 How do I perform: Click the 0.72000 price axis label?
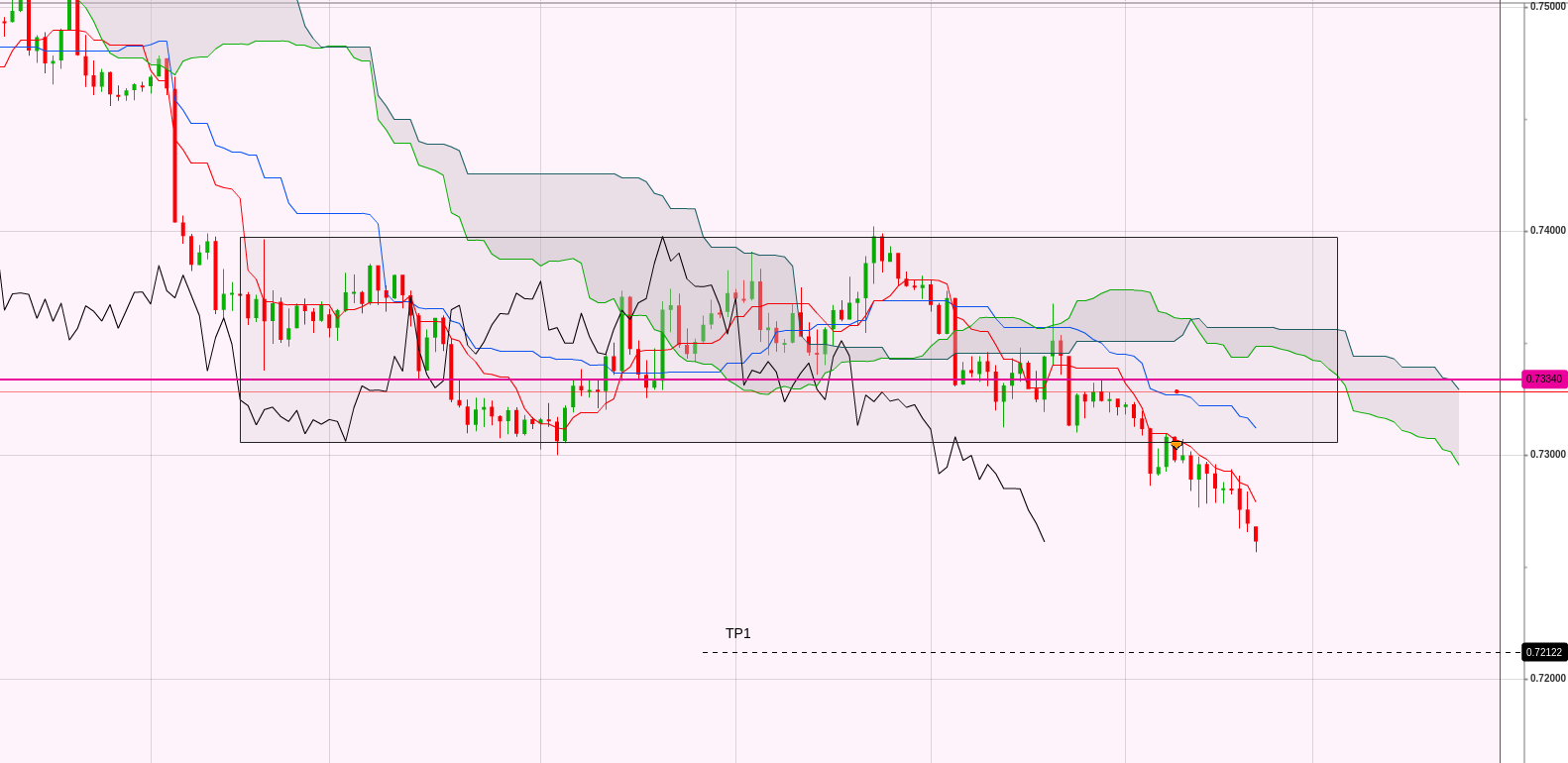click(1547, 679)
